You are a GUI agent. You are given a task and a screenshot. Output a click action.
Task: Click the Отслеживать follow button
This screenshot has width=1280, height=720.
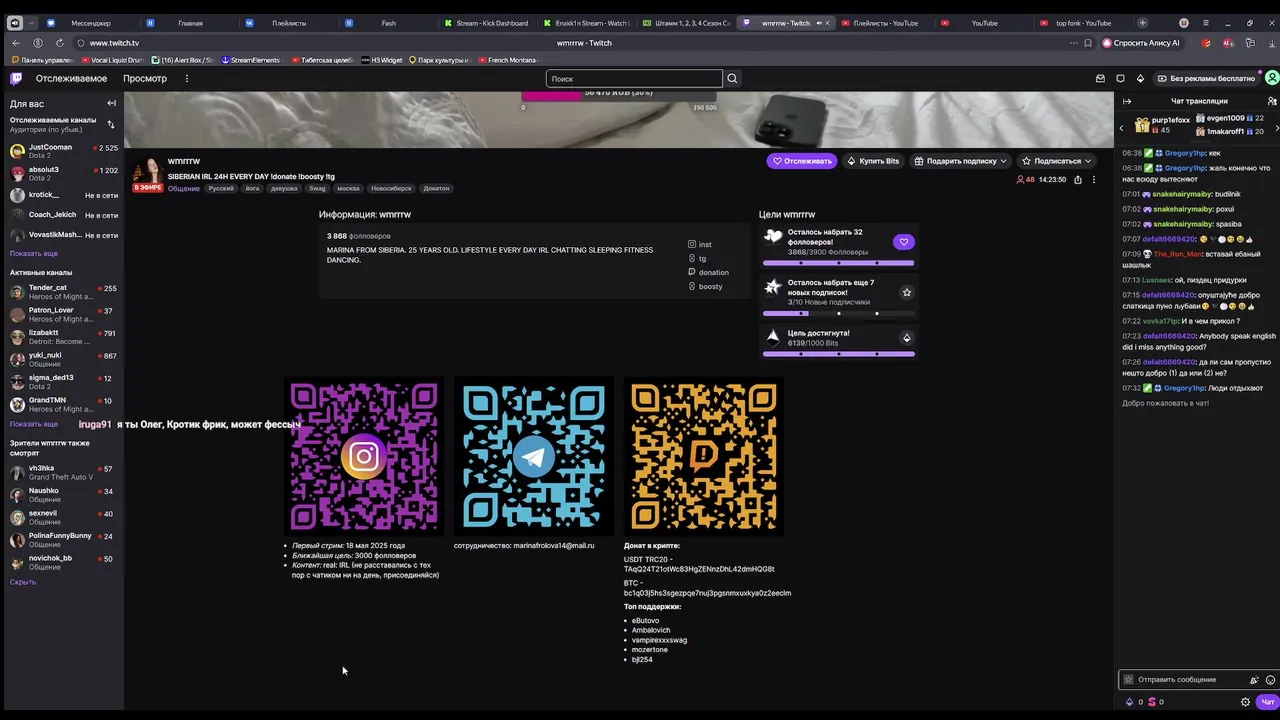[801, 161]
